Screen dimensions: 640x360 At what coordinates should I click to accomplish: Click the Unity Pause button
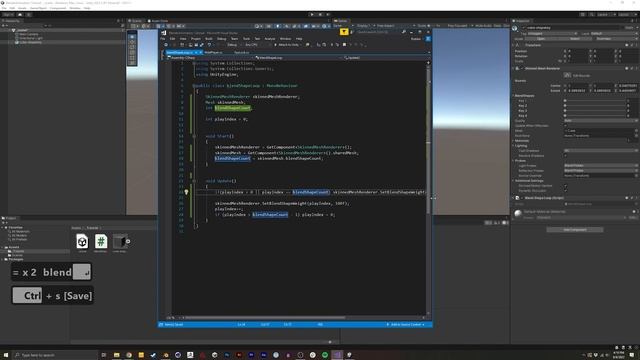tap(320, 14)
